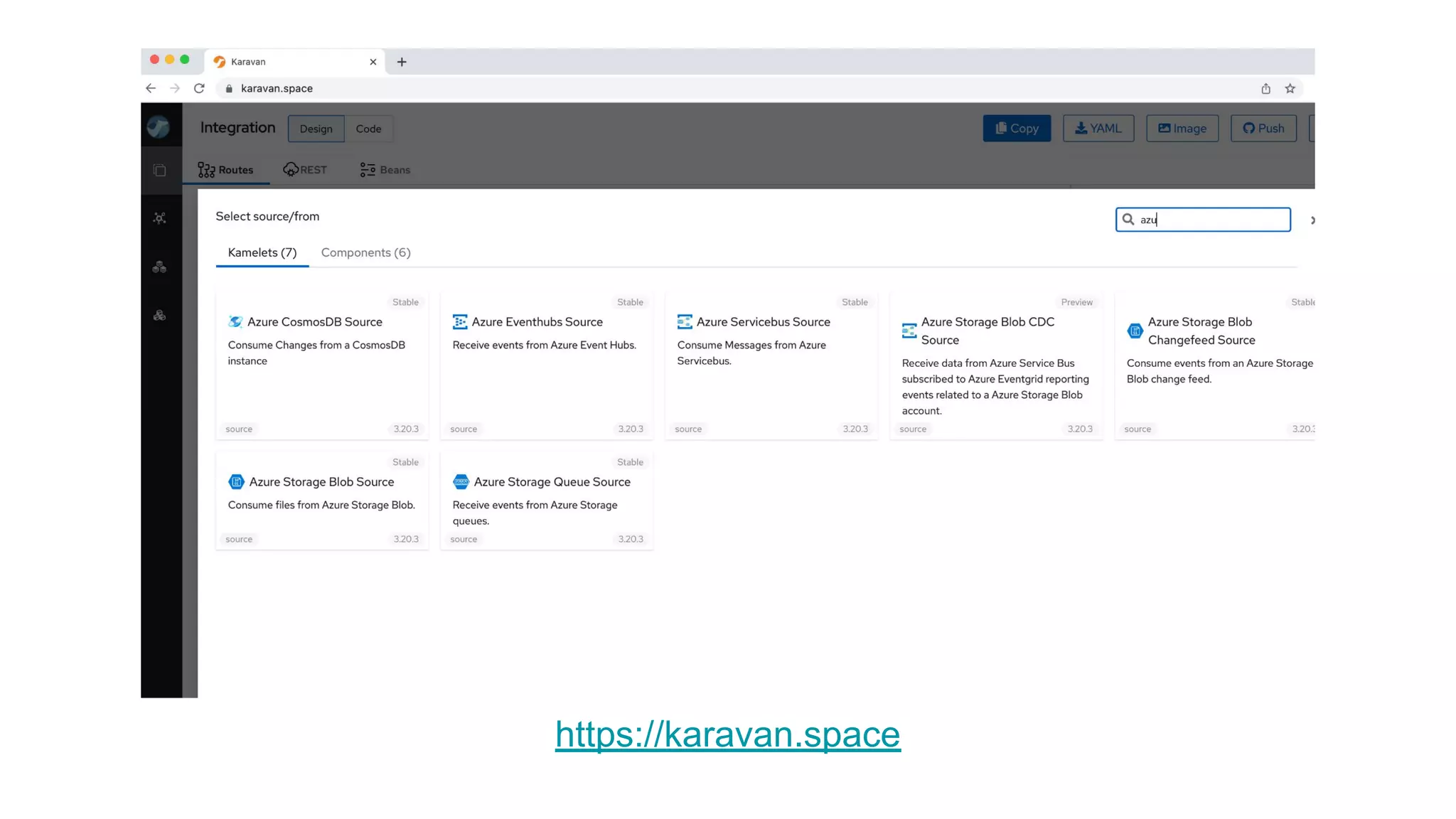Click the Karavan logo in the sidebar
This screenshot has width=1456, height=819.
(159, 127)
